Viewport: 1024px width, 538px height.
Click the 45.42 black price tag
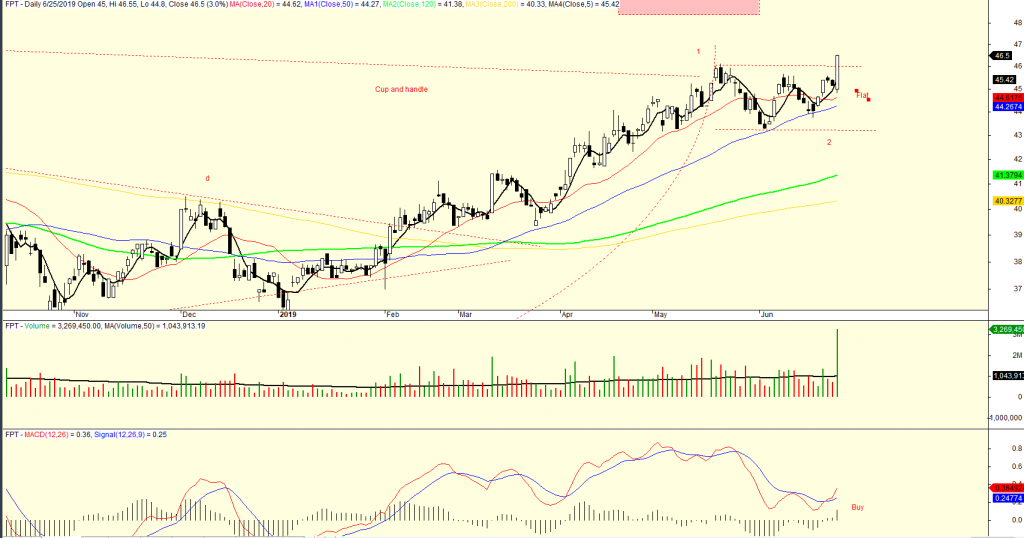tap(1004, 80)
